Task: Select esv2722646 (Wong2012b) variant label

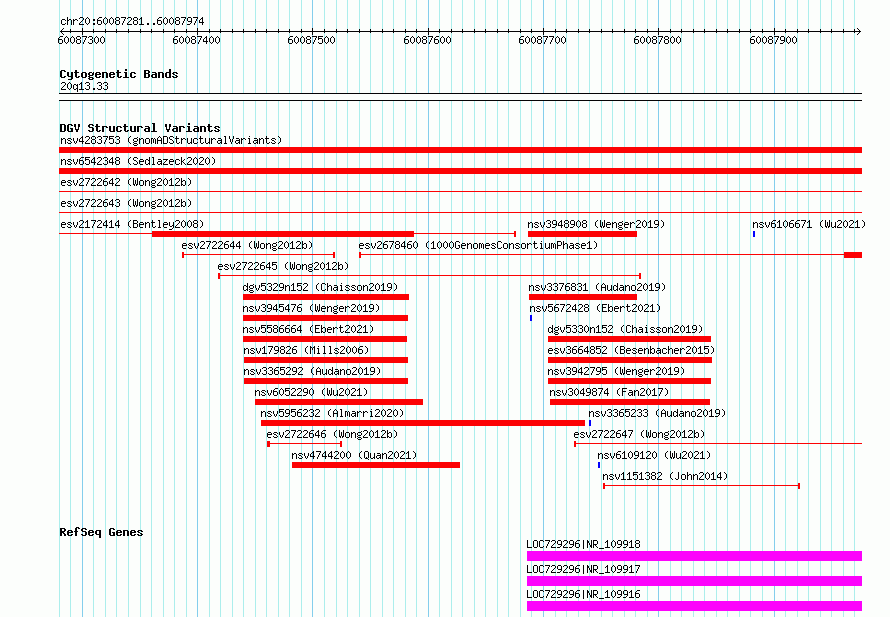Action: point(332,434)
